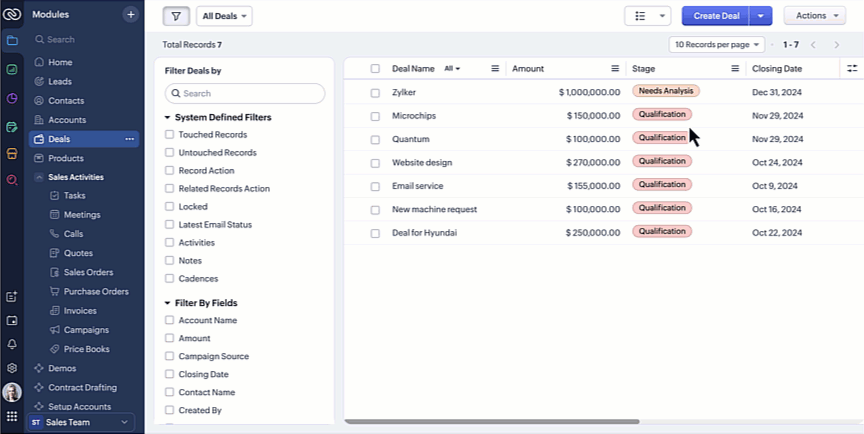Go to the Contacts module
Screen dimensions: 864x434
click(x=66, y=101)
